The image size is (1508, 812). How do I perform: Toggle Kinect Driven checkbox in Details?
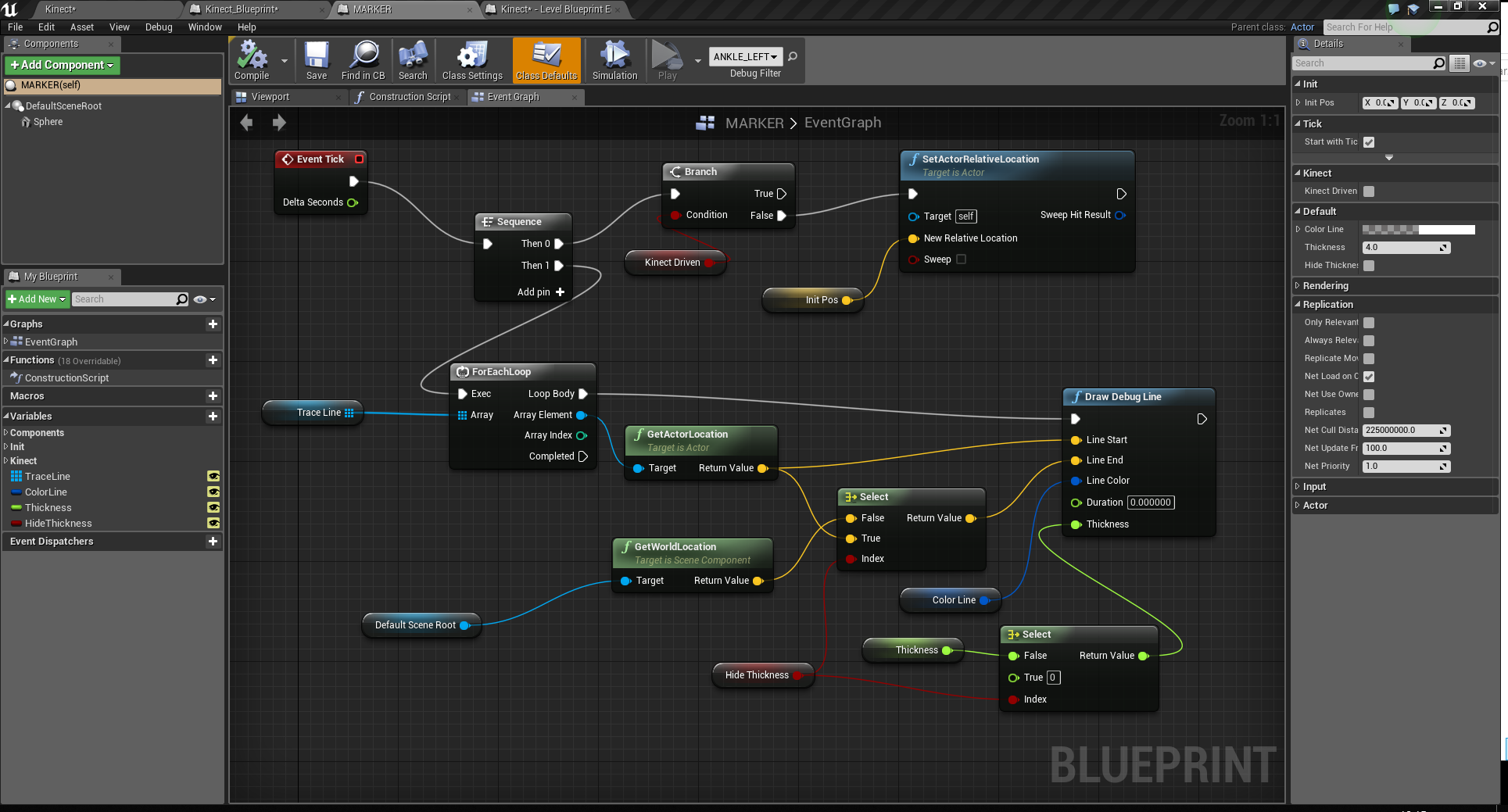[x=1369, y=191]
